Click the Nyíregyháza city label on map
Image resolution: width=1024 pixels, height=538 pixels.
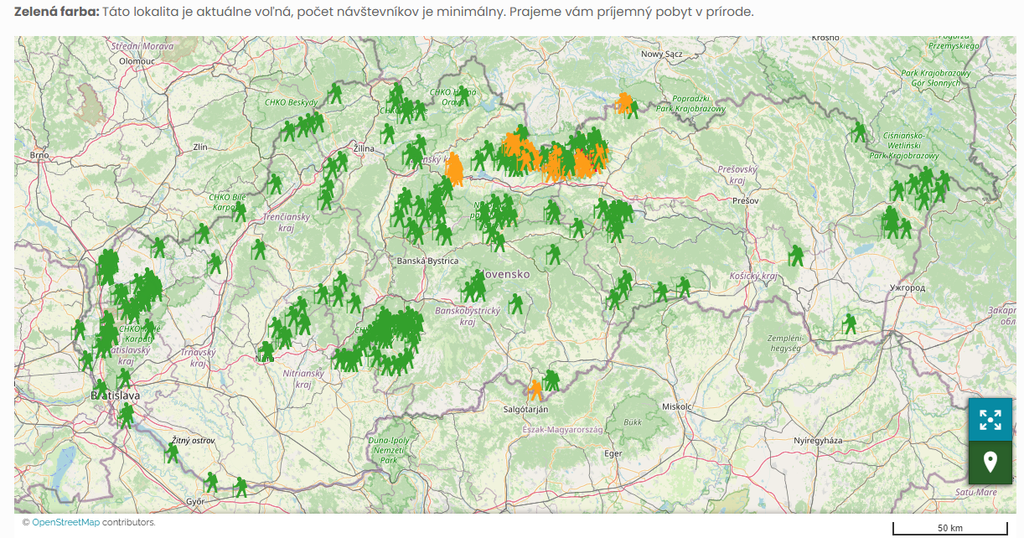click(820, 440)
